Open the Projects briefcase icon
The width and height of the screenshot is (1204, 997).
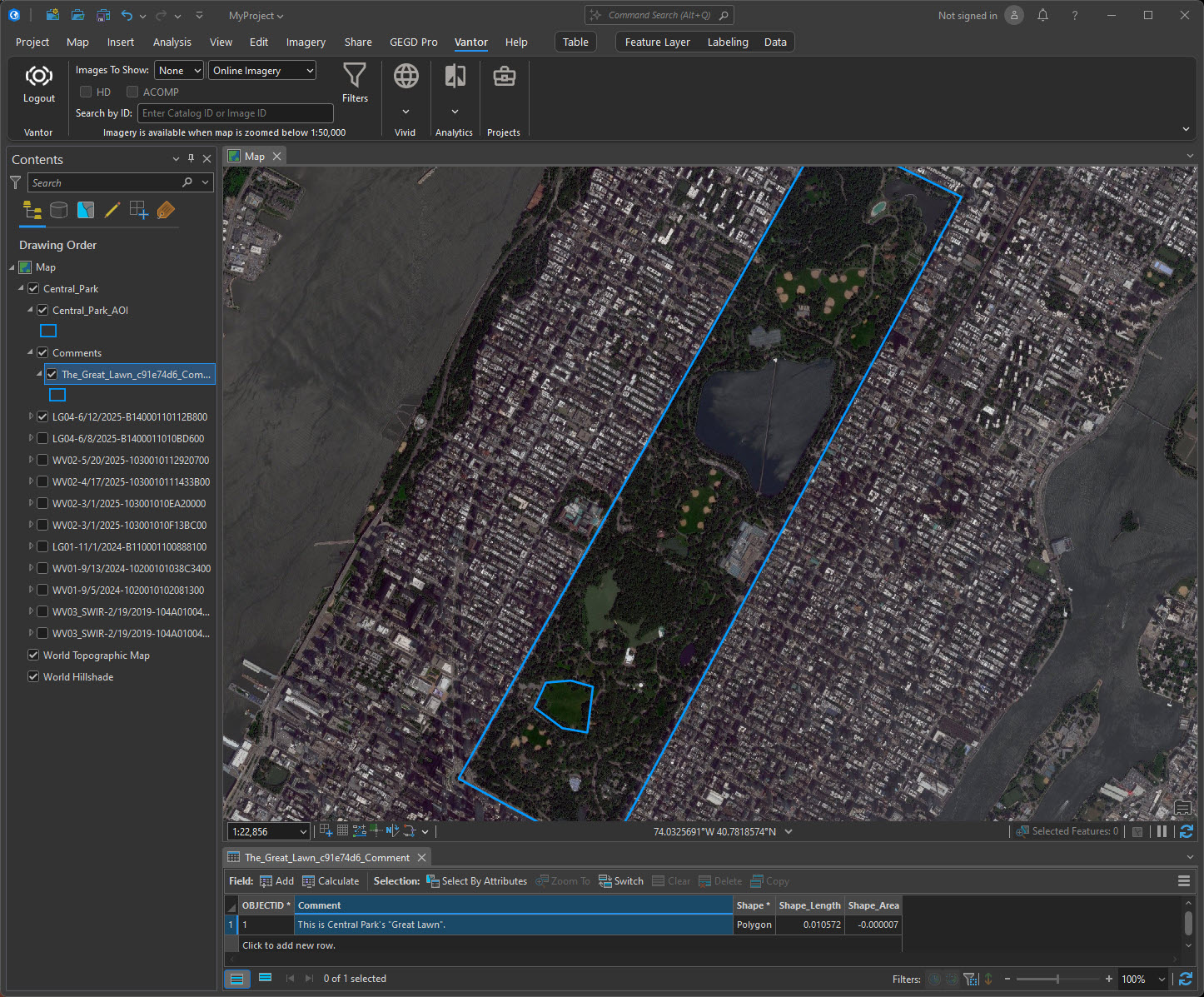pos(504,77)
